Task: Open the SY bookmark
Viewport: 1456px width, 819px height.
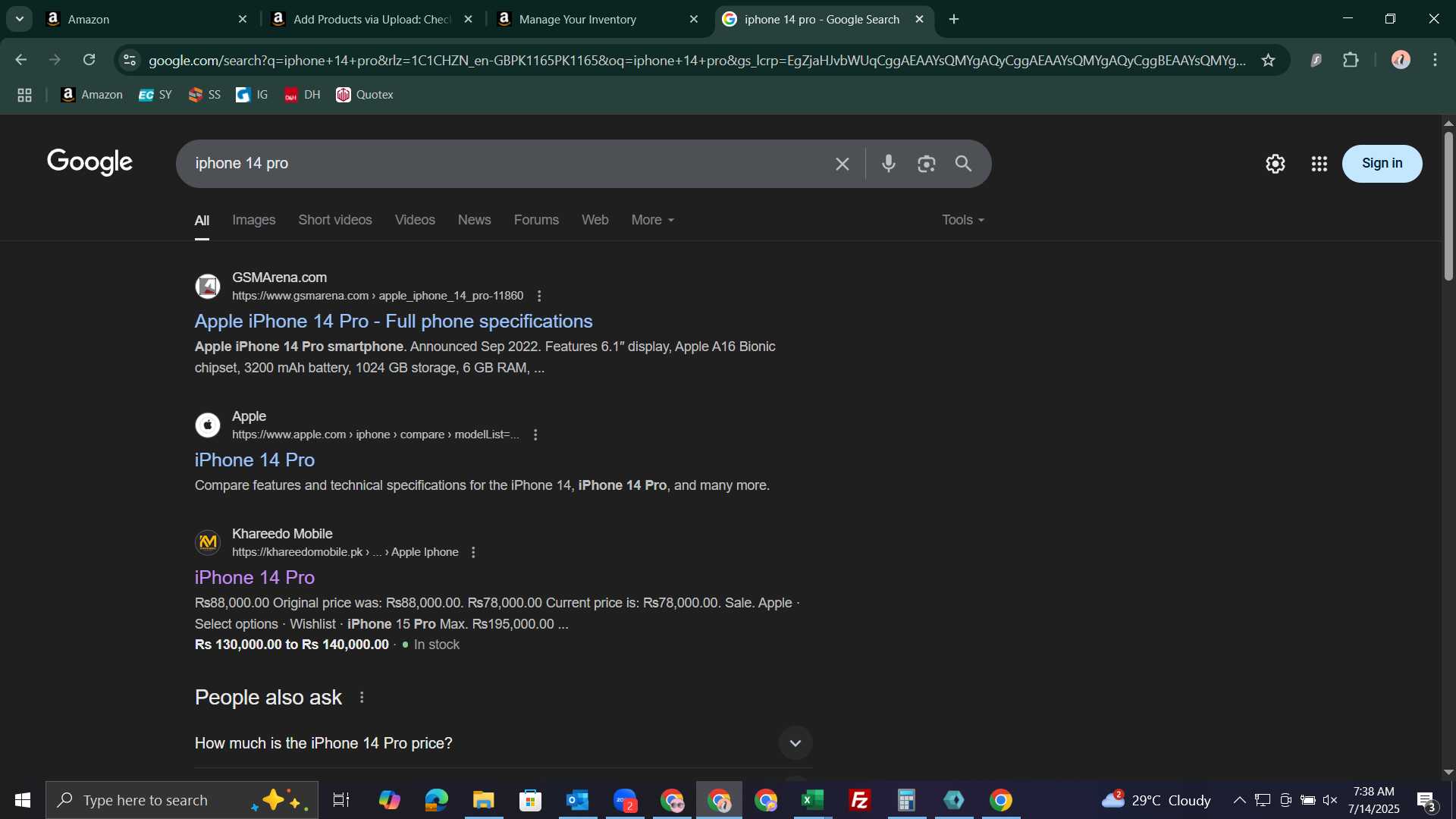Action: point(155,95)
